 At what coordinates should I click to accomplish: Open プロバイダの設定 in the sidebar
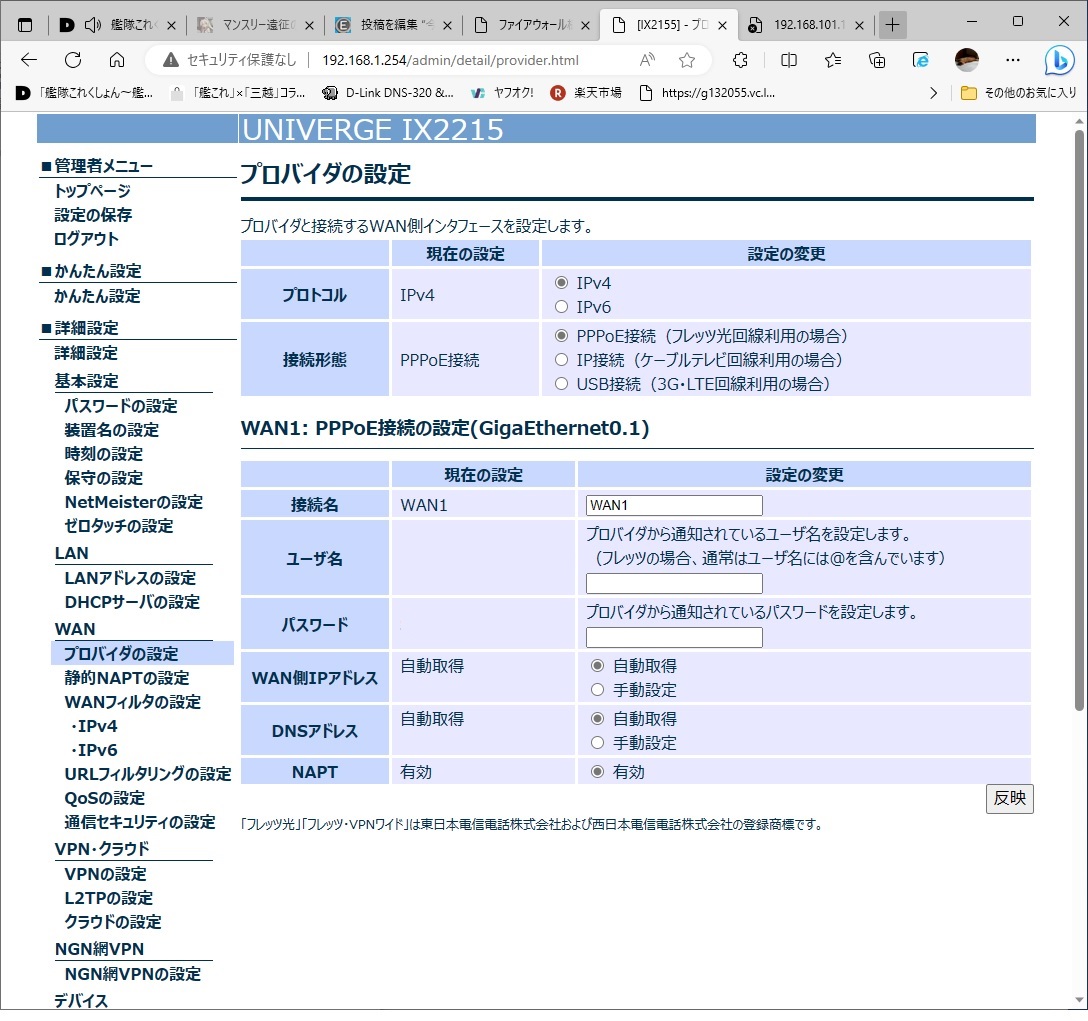121,654
